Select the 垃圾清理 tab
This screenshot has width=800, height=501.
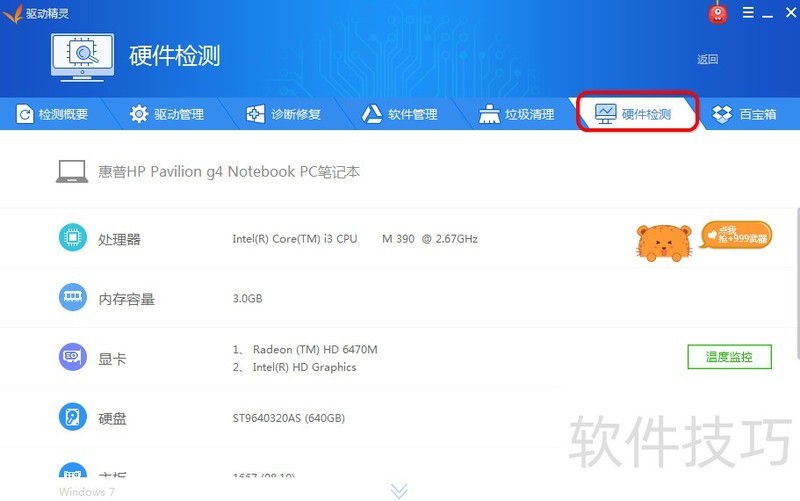(x=516, y=114)
